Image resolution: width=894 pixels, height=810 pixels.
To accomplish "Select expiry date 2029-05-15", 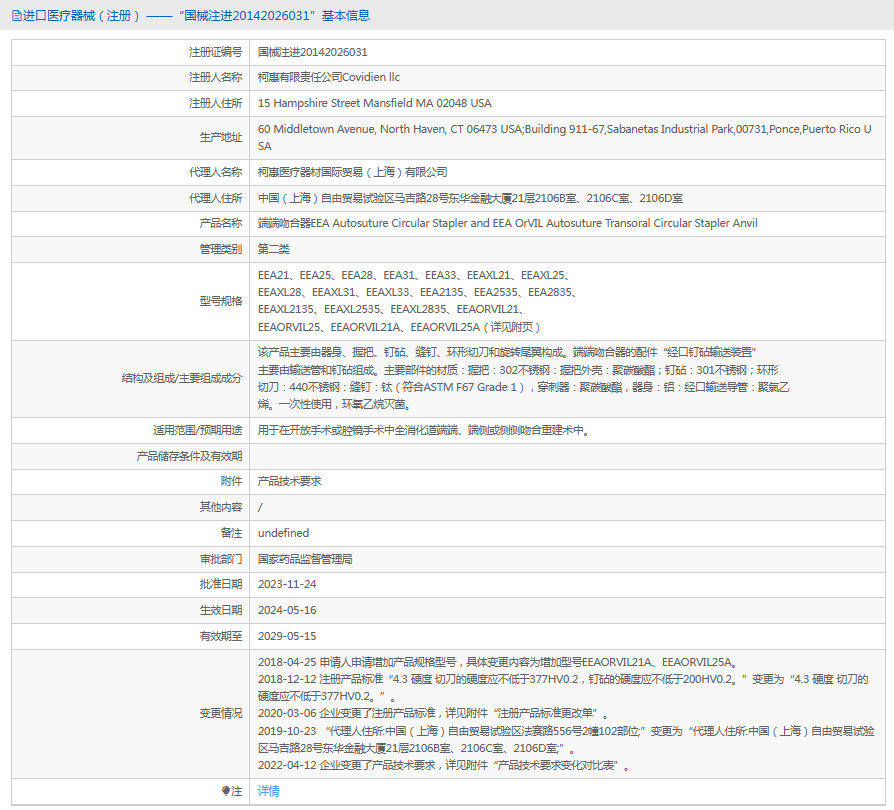I will (x=287, y=636).
